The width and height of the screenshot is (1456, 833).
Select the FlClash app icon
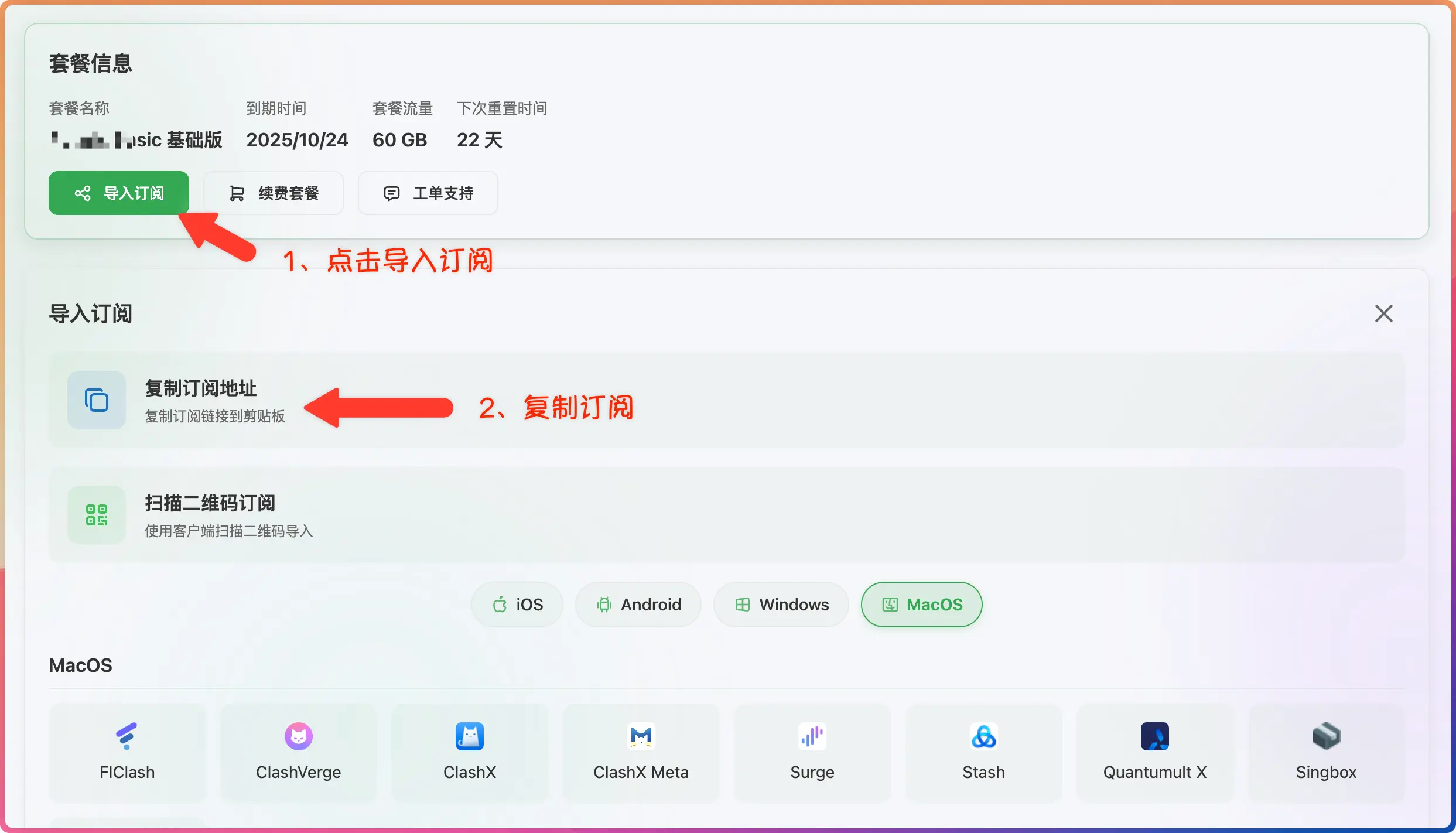pyautogui.click(x=127, y=737)
